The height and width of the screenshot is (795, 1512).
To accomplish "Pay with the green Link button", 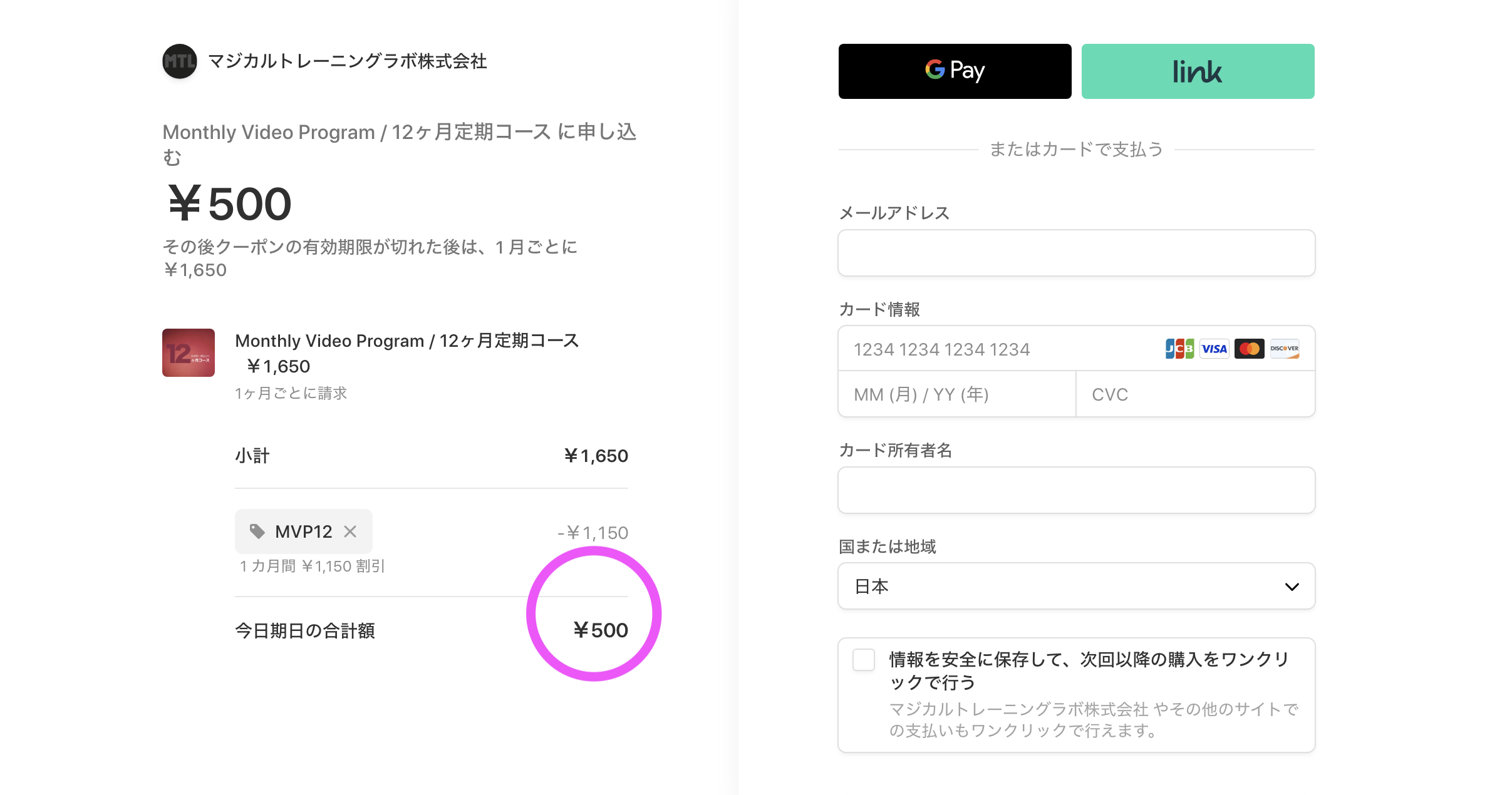I will click(x=1198, y=71).
